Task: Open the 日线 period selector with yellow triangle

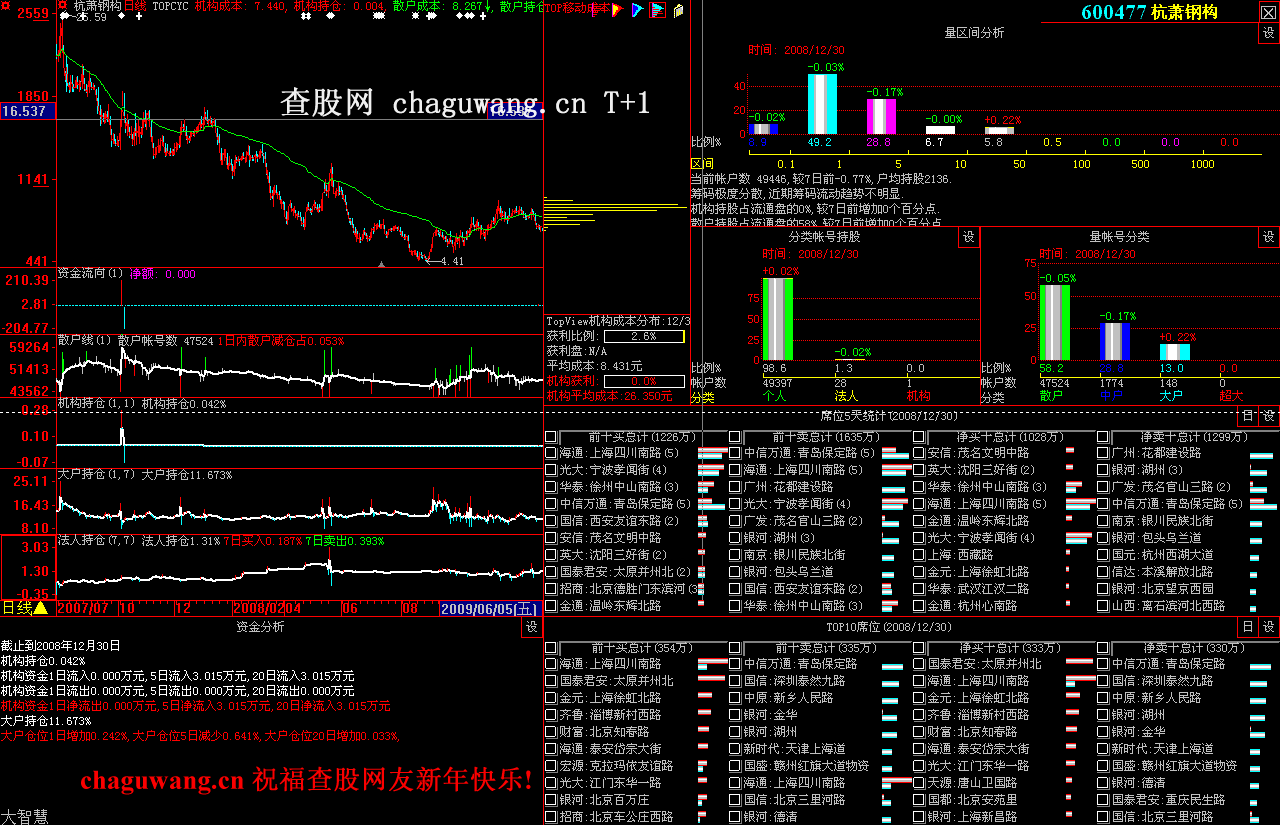Action: 41,608
